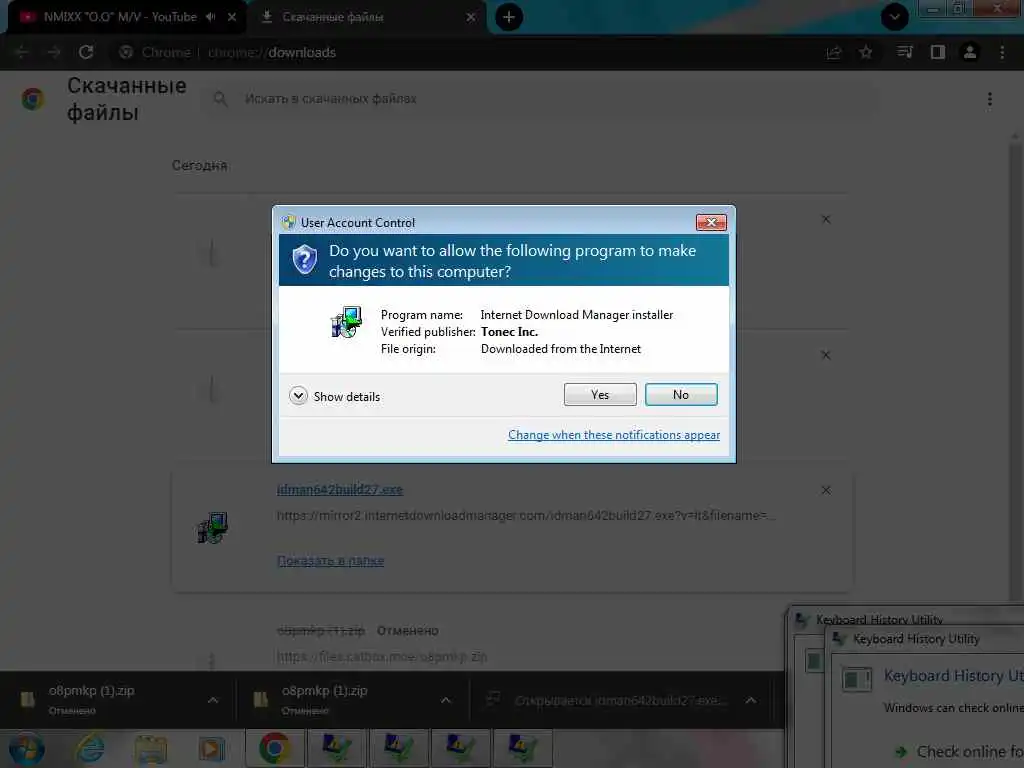The width and height of the screenshot is (1024, 768).
Task: Click the share page icon
Action: point(834,52)
